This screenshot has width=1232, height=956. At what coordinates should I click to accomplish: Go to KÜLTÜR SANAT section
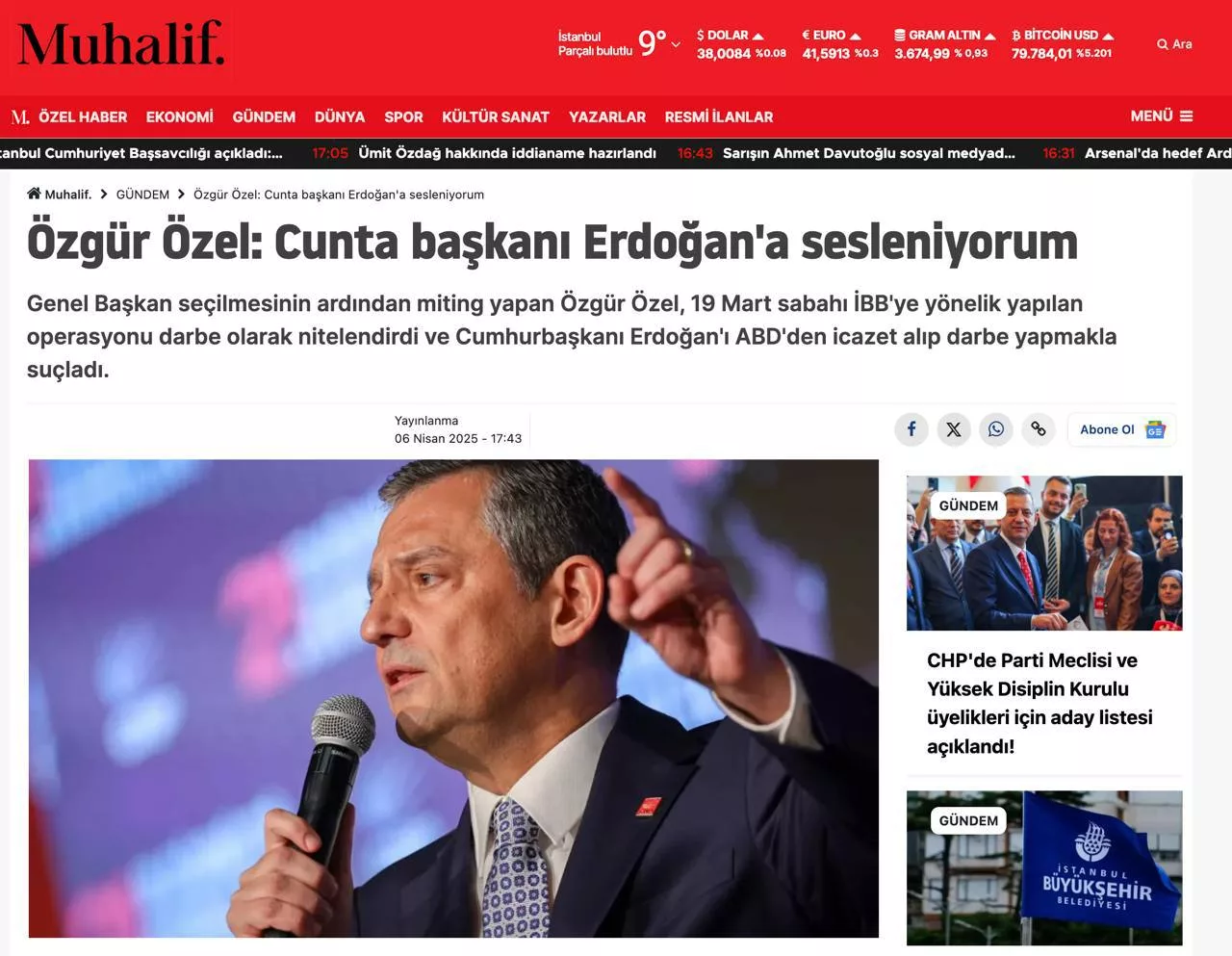click(x=496, y=117)
